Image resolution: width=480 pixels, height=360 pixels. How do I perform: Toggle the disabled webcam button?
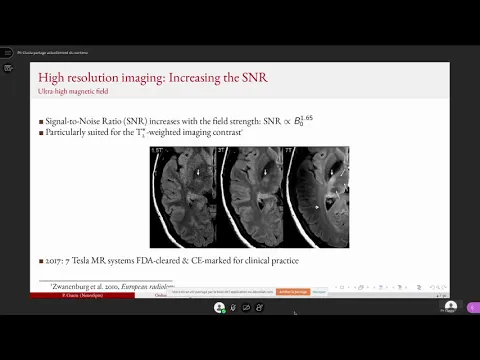tap(246, 307)
